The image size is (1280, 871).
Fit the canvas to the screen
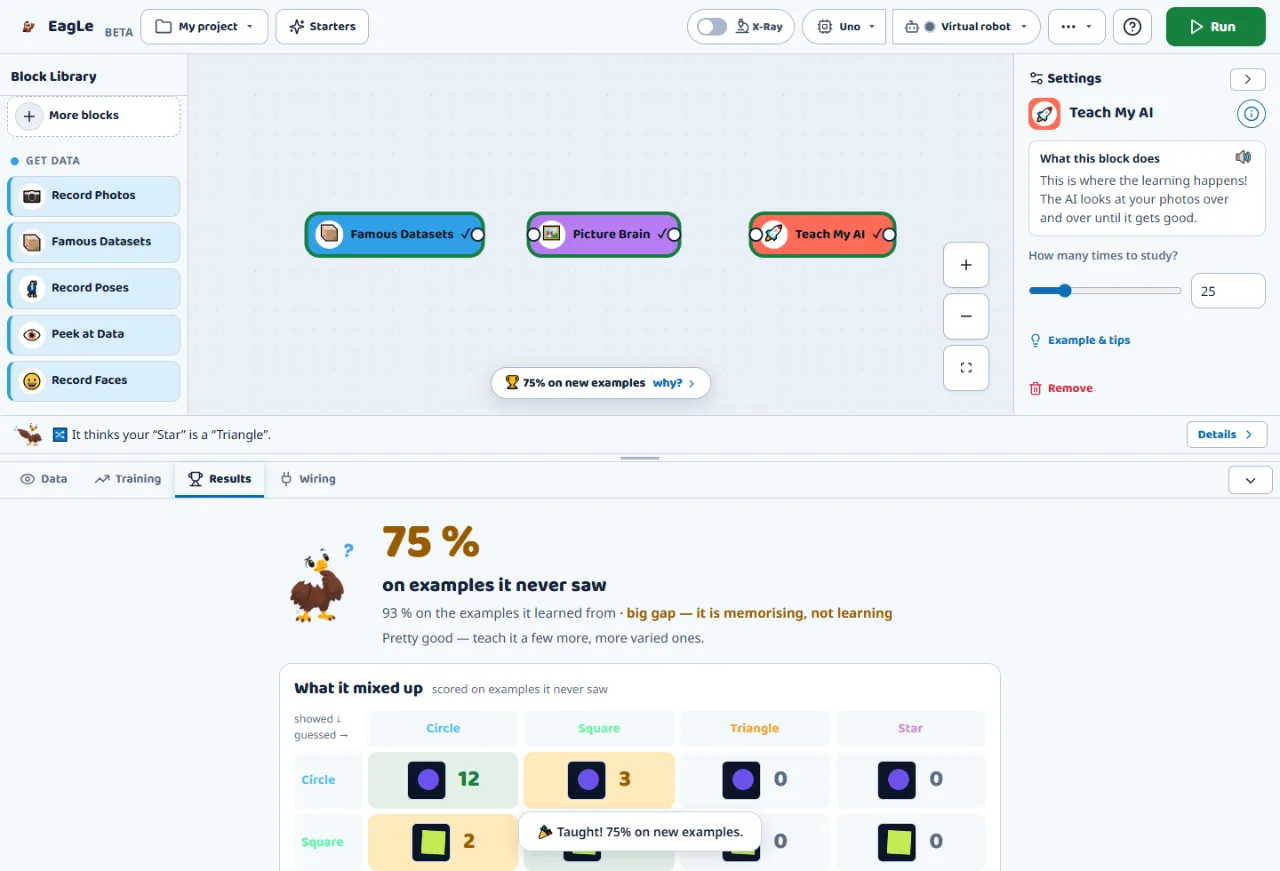(966, 368)
